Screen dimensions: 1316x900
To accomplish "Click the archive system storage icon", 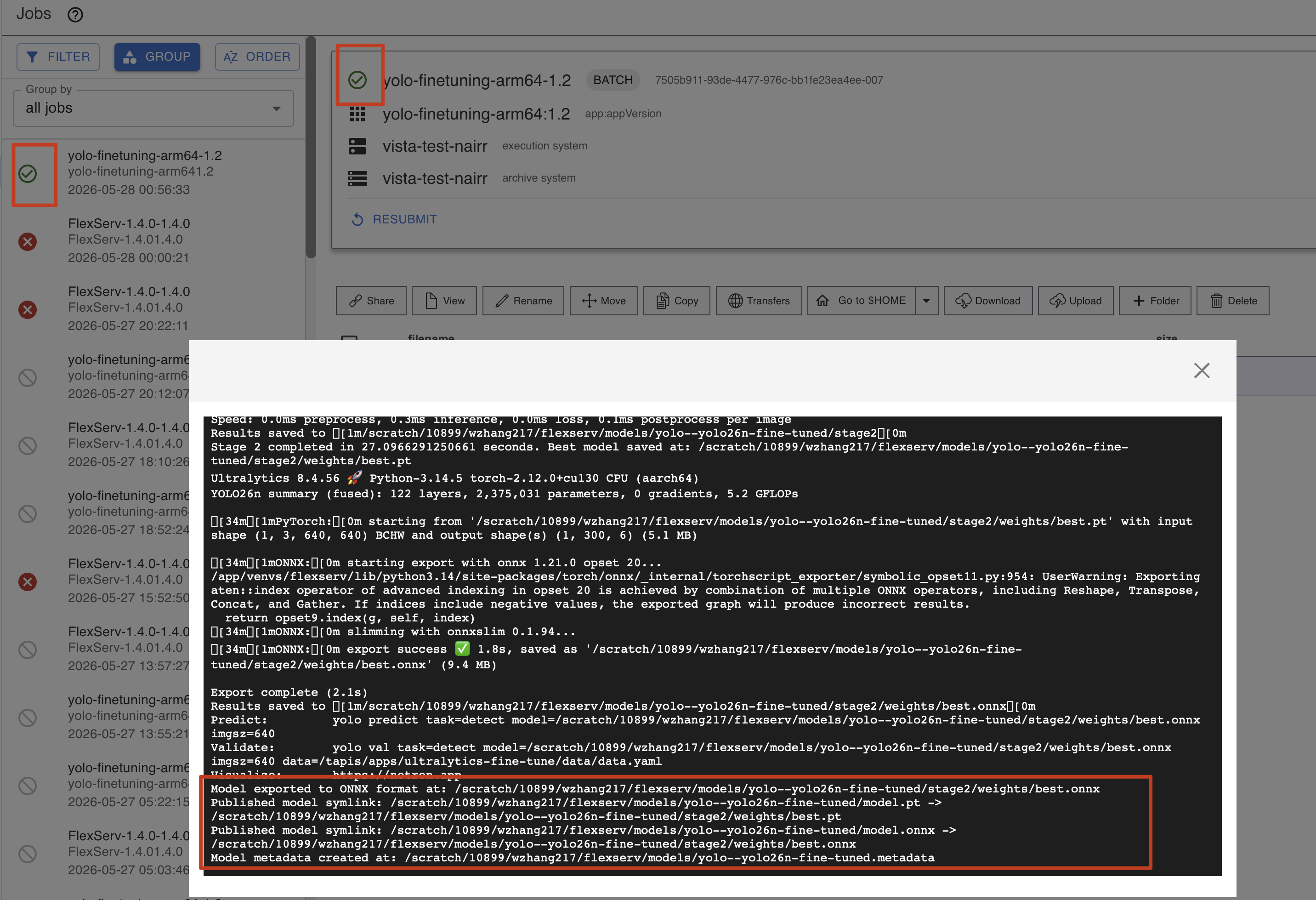I will pyautogui.click(x=357, y=178).
